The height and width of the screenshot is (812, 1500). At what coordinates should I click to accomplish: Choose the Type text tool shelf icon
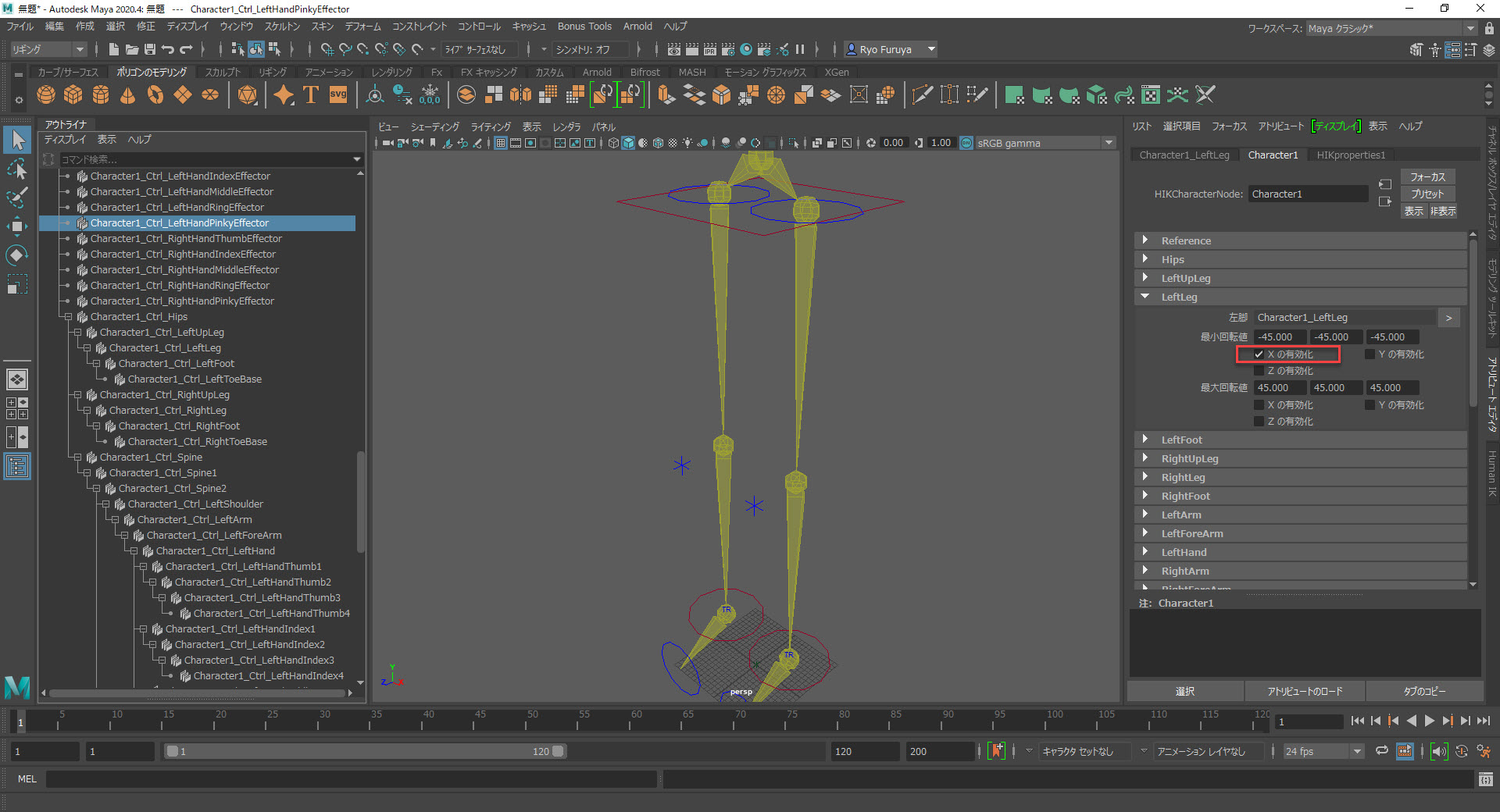pos(310,95)
